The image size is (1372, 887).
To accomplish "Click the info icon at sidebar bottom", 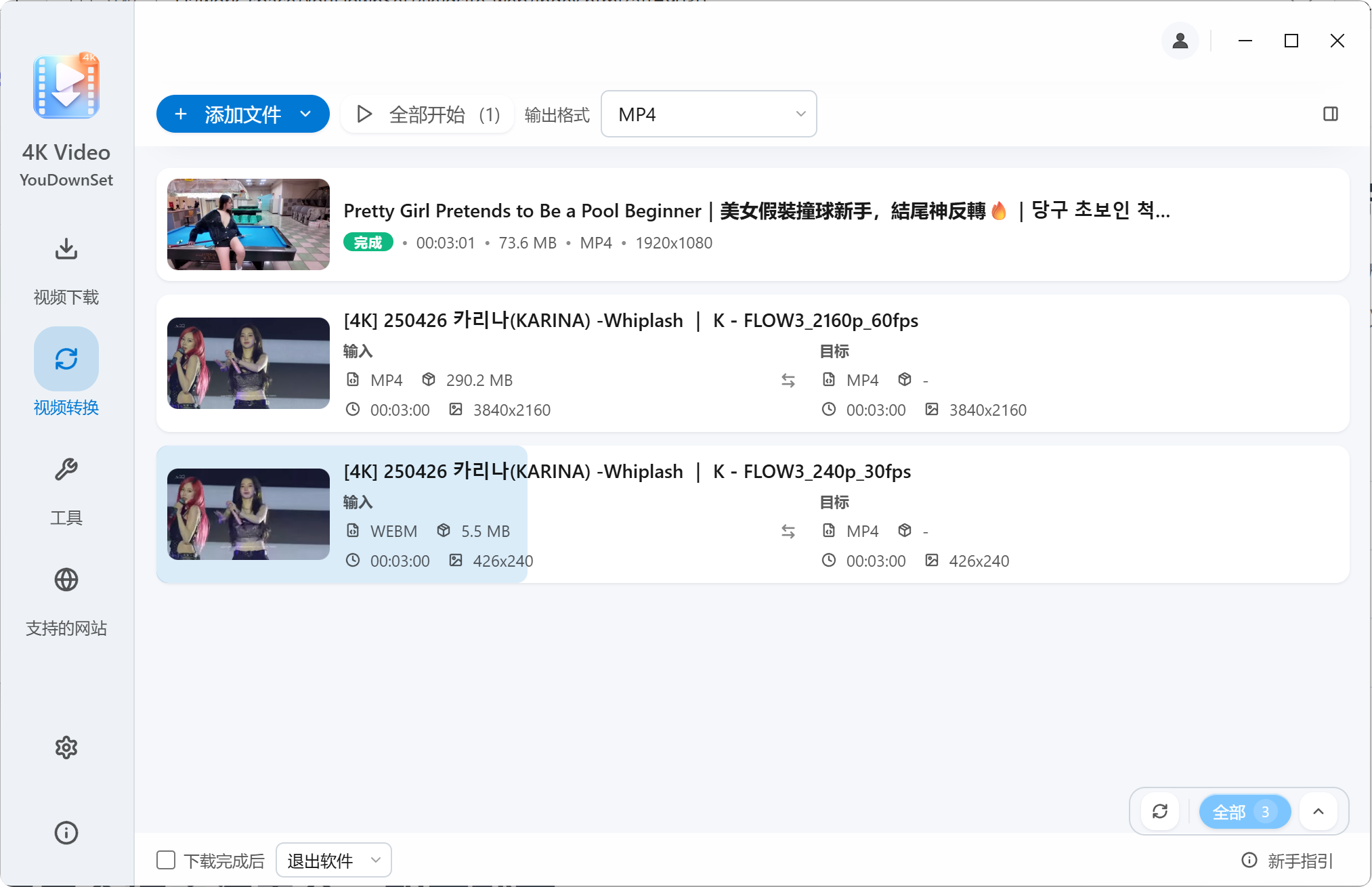I will coord(66,833).
